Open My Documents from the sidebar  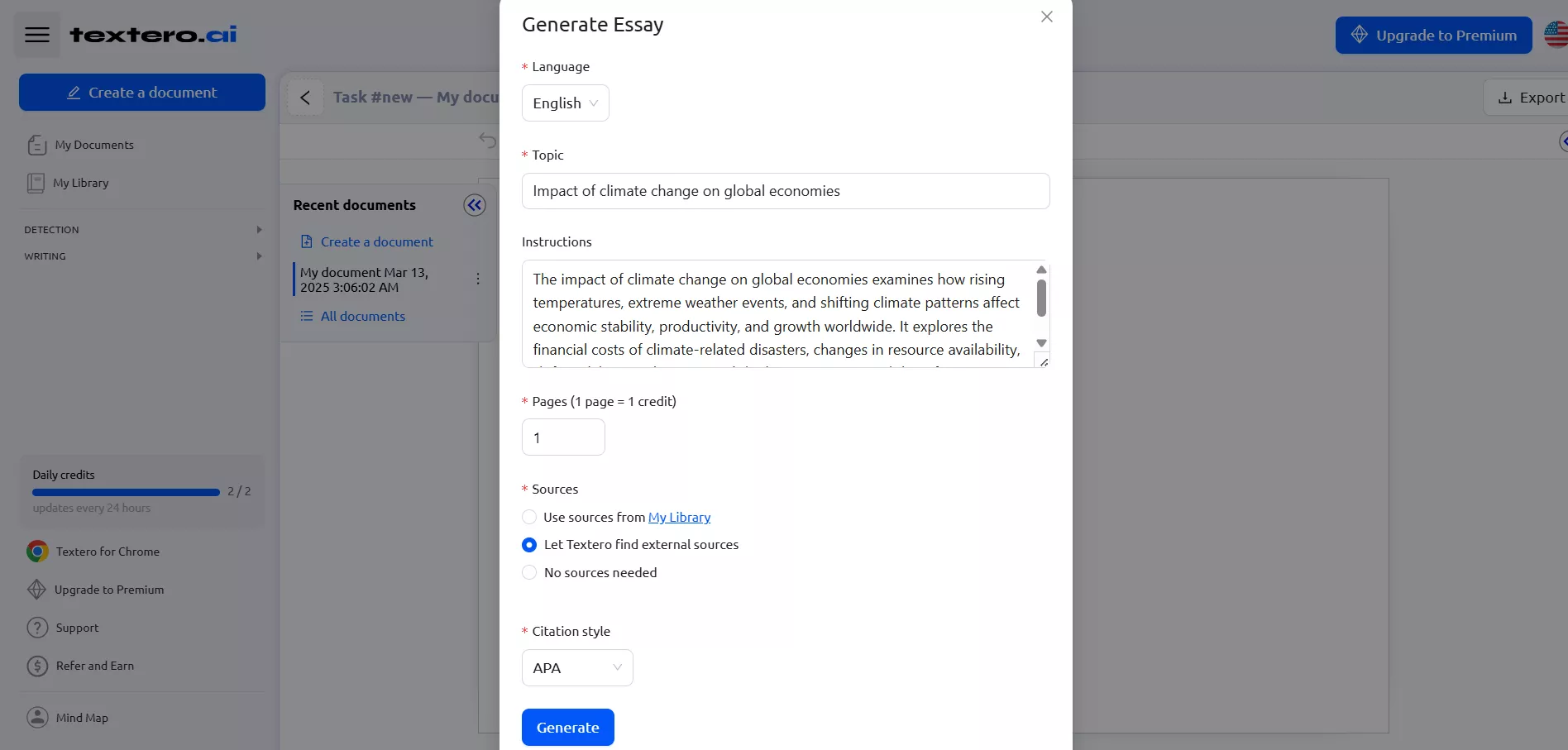(x=93, y=145)
